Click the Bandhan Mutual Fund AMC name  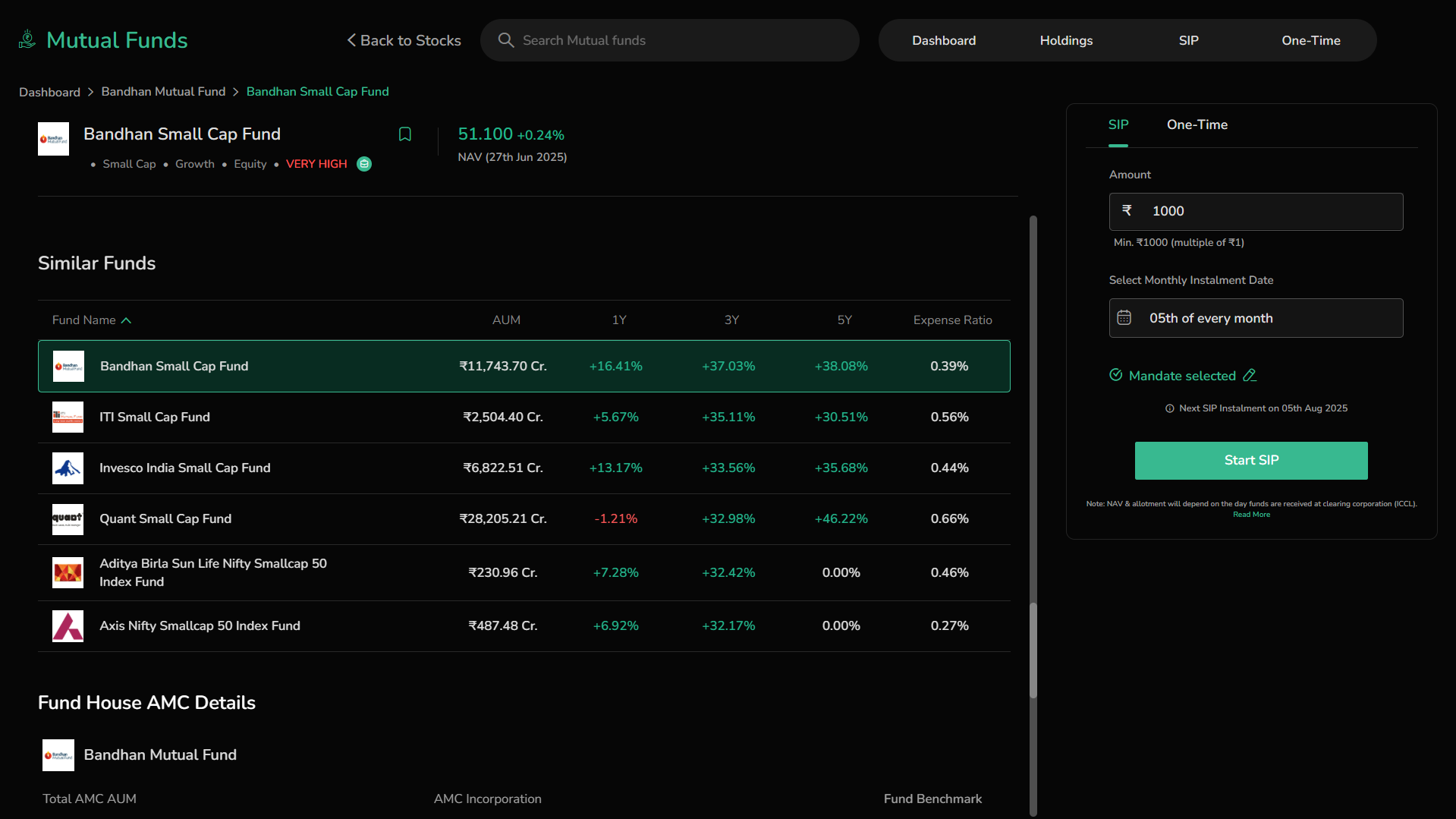[x=160, y=755]
